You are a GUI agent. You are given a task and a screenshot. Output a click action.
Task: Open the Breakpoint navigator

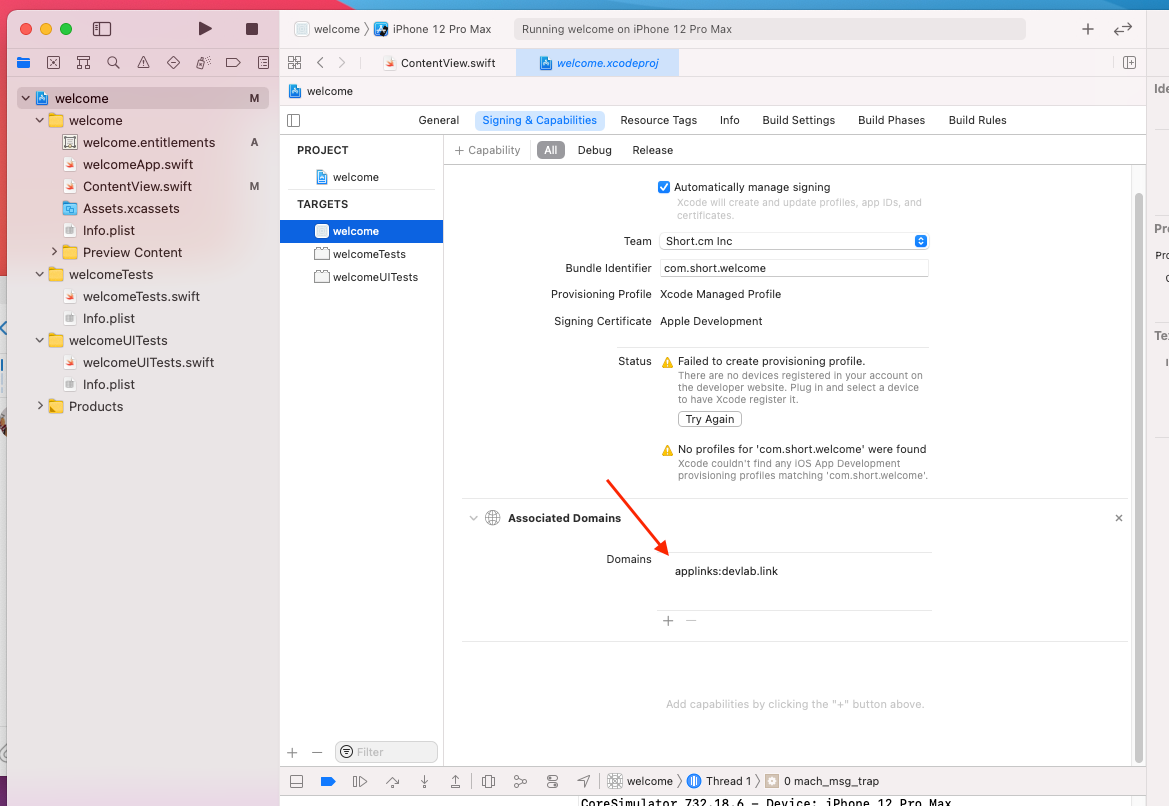click(233, 63)
